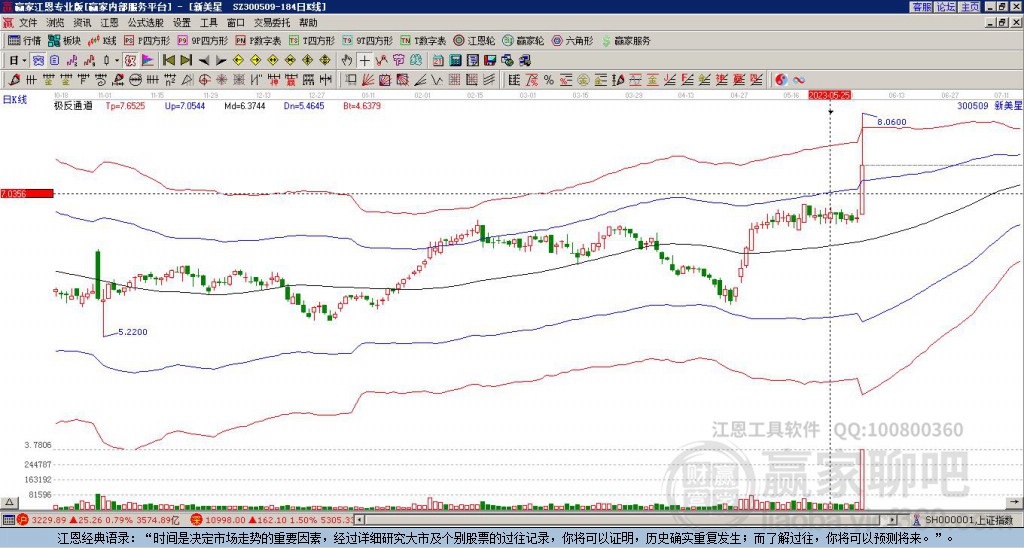Click the 日K线 chart label

pyautogui.click(x=15, y=100)
